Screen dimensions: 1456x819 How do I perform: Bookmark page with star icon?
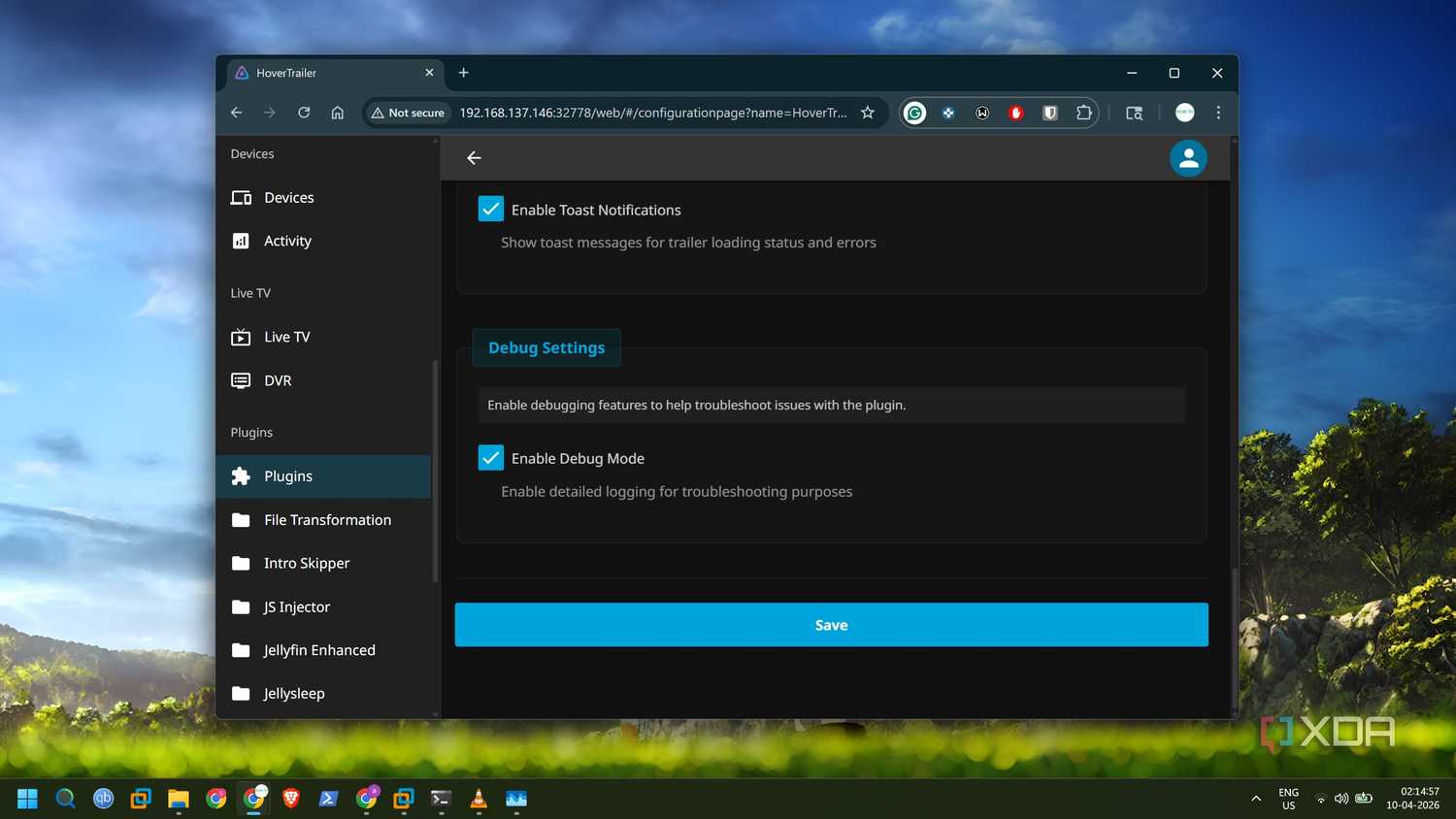pos(868,113)
